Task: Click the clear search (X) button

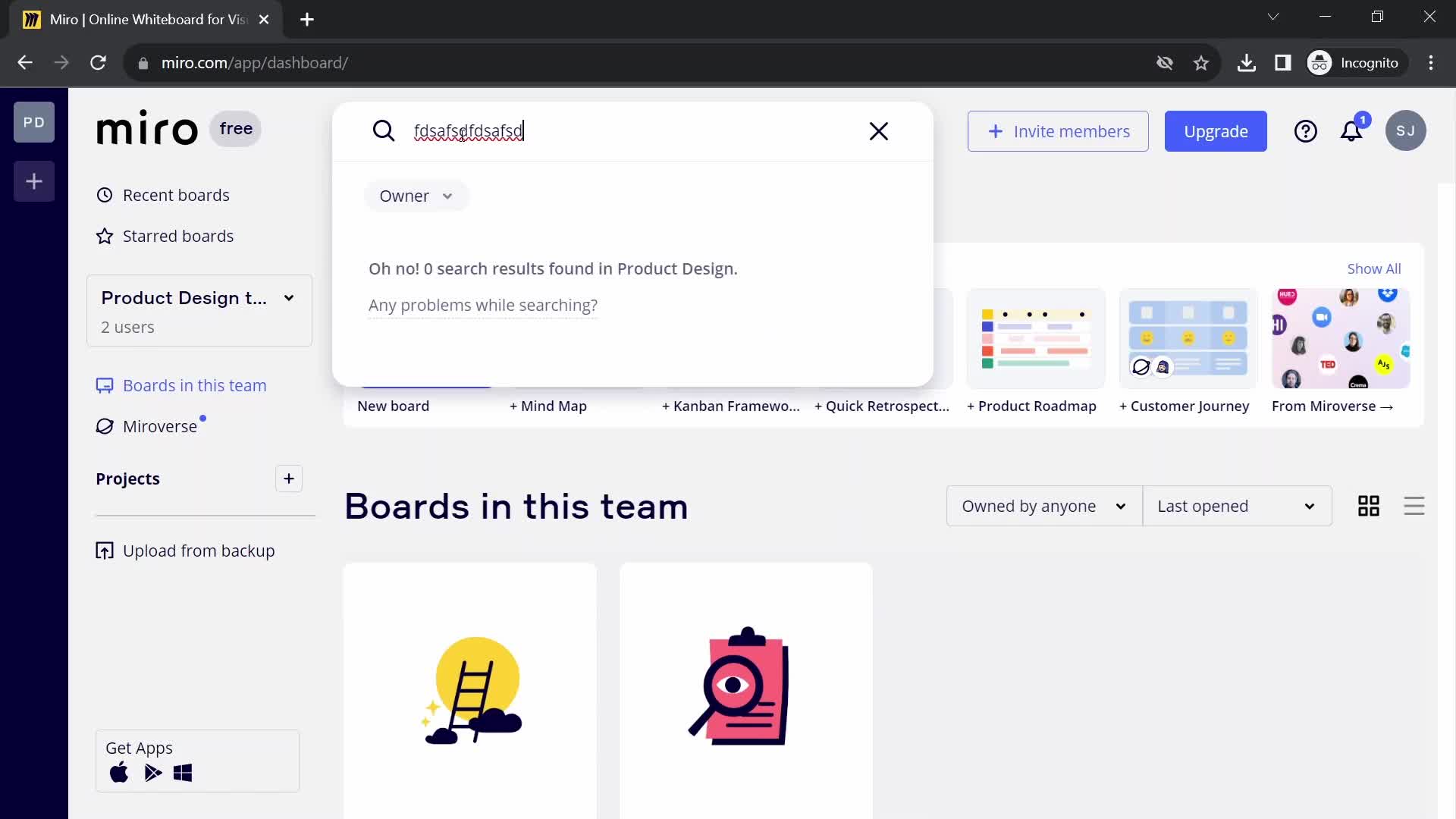Action: [x=878, y=131]
